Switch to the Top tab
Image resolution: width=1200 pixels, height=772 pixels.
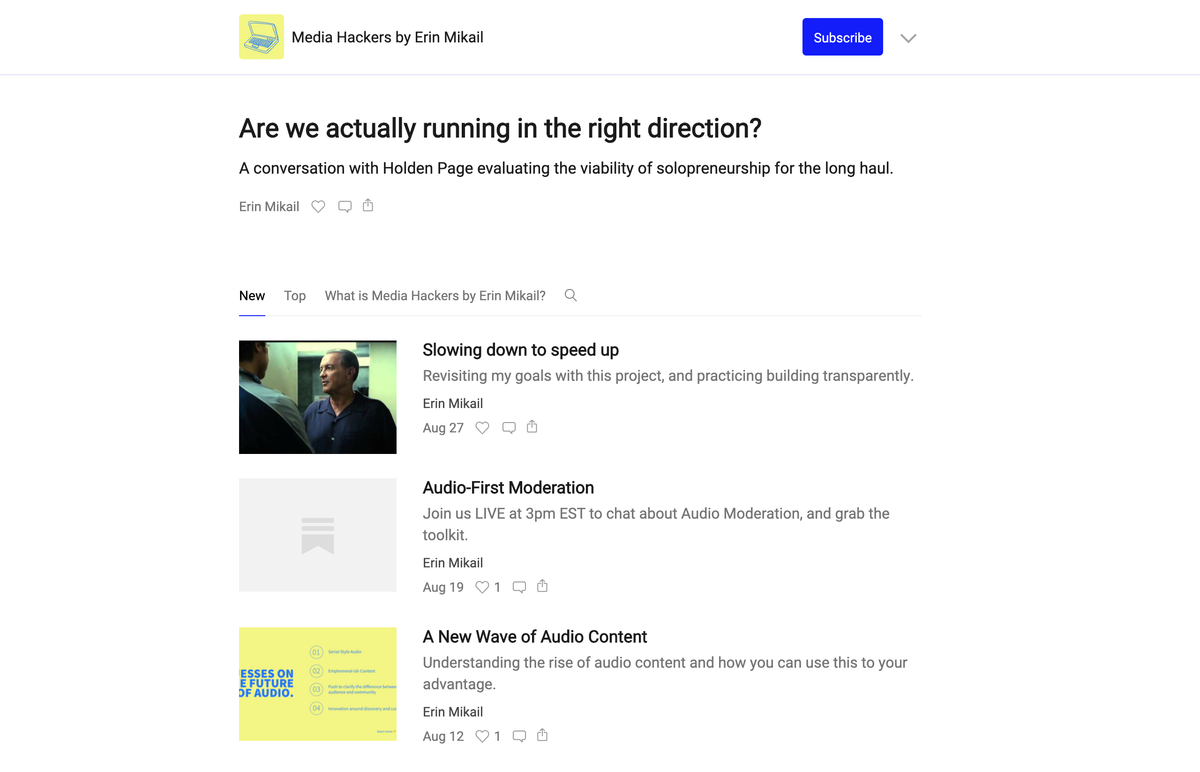pyautogui.click(x=295, y=296)
